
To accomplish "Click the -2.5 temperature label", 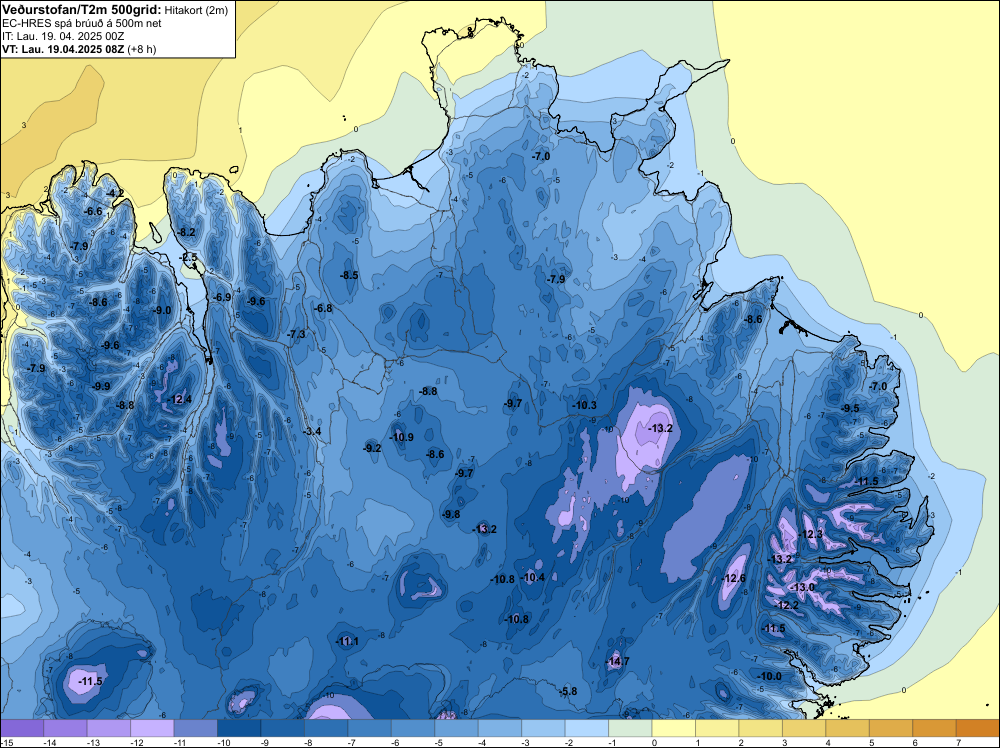I will (x=189, y=258).
